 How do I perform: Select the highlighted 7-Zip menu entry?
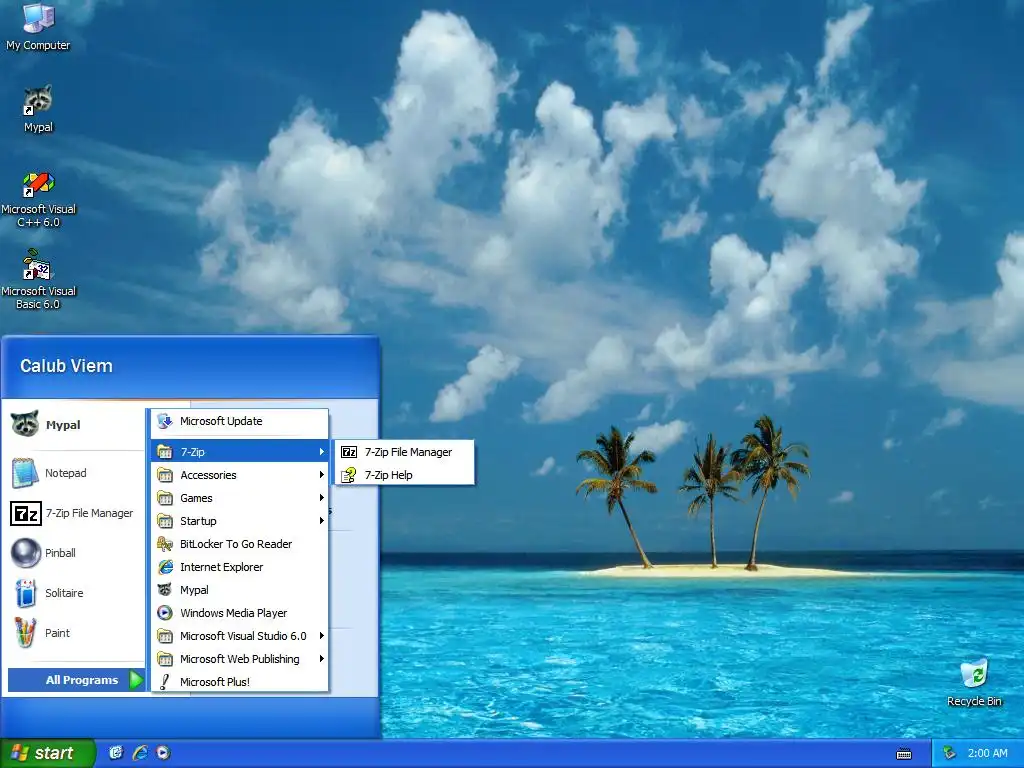tap(240, 452)
